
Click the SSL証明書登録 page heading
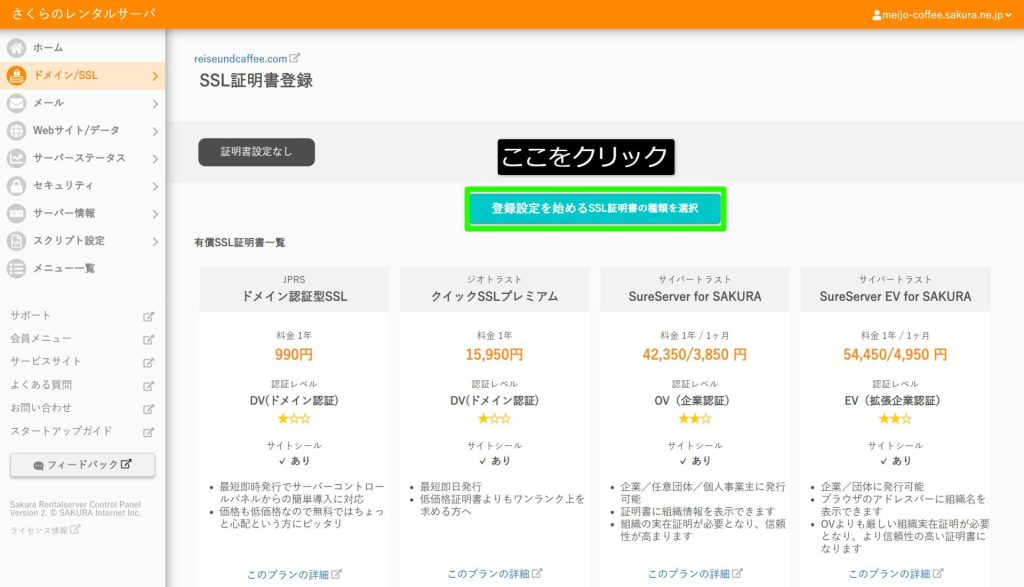[256, 80]
